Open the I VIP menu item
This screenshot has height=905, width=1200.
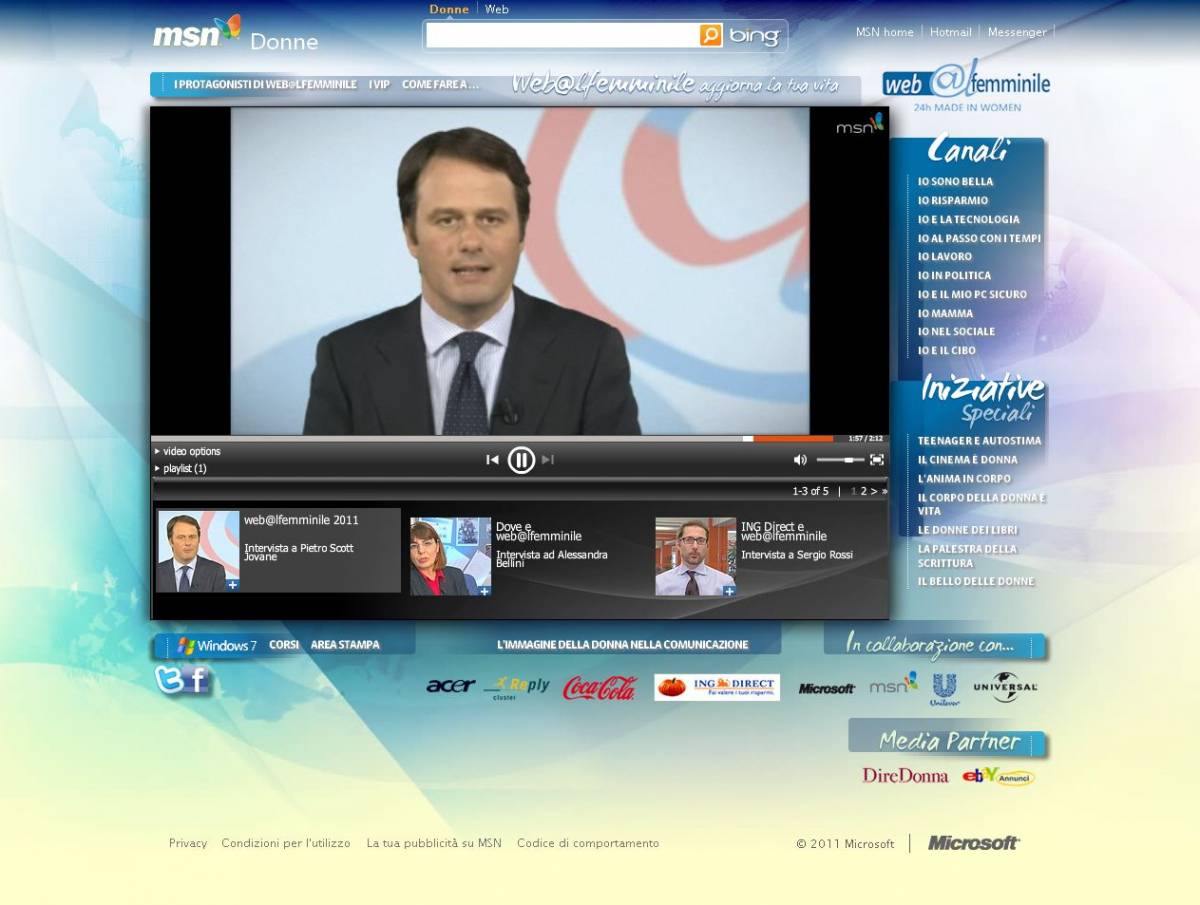pyautogui.click(x=379, y=85)
